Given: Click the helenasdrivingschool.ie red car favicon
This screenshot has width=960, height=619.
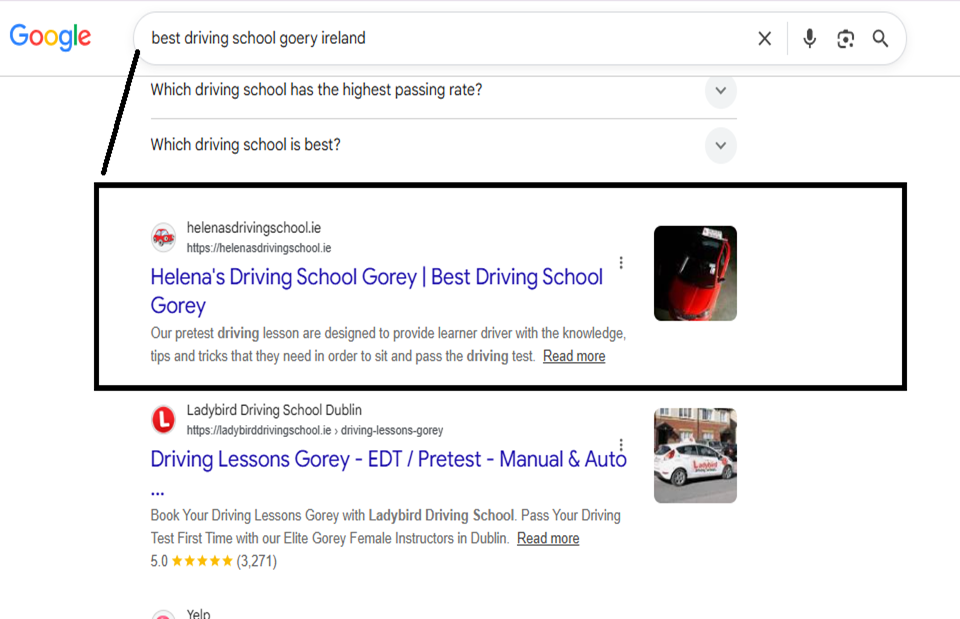Looking at the screenshot, I should click(x=163, y=237).
